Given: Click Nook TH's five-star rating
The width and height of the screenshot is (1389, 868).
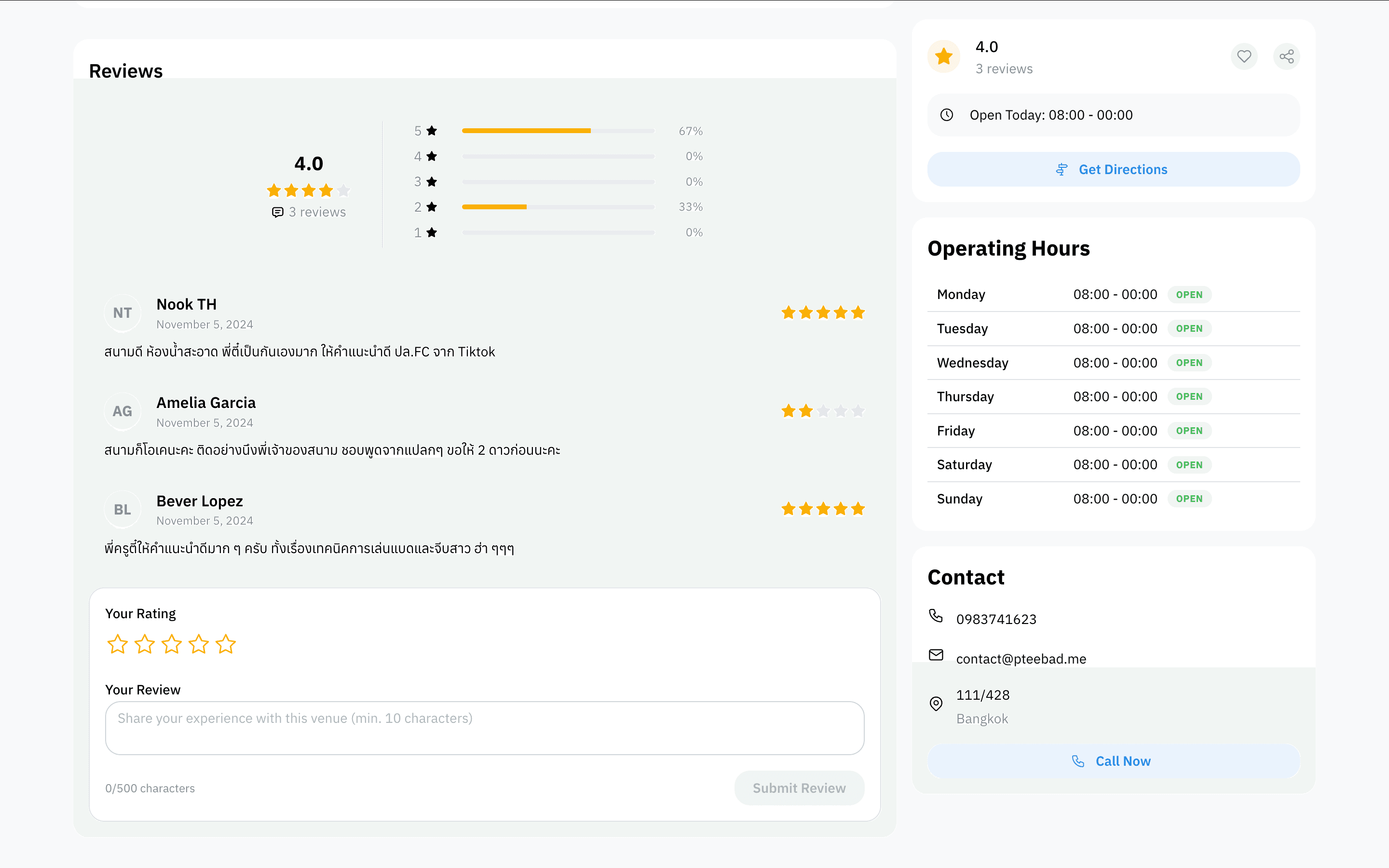Looking at the screenshot, I should (822, 313).
